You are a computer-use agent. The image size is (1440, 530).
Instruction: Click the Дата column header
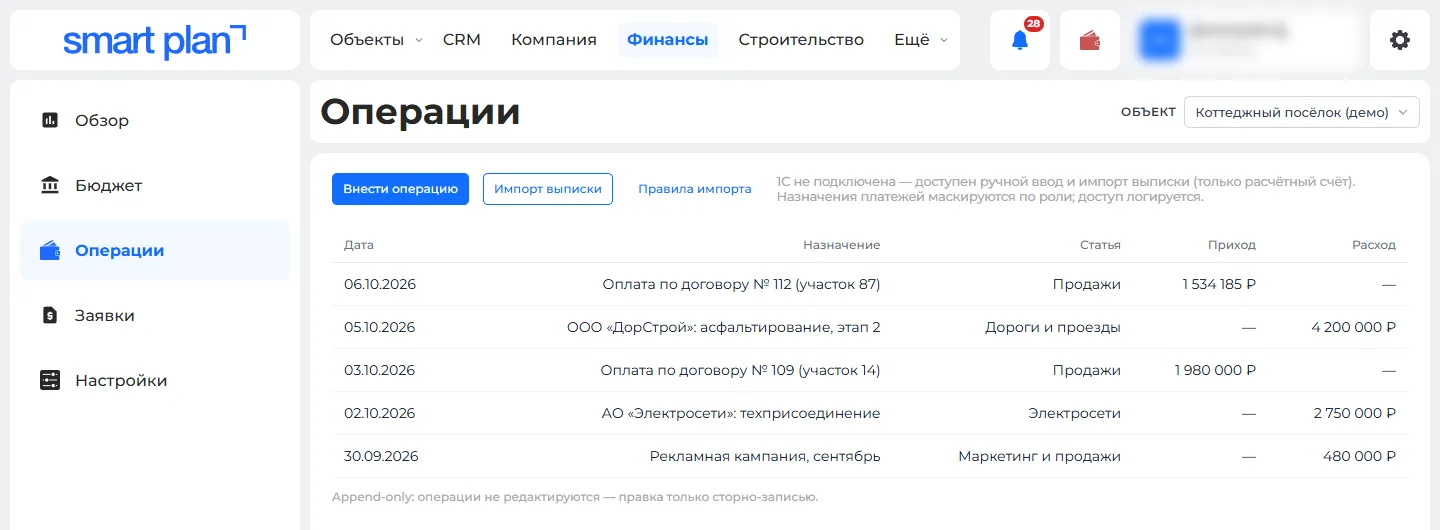[x=359, y=245]
